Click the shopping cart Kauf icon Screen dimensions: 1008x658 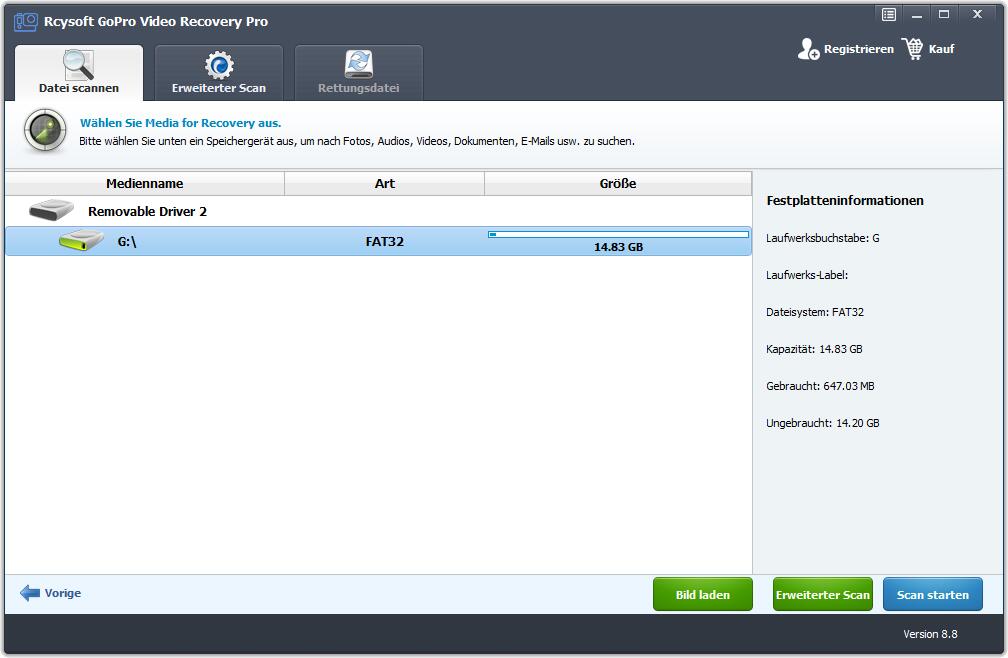pos(912,49)
